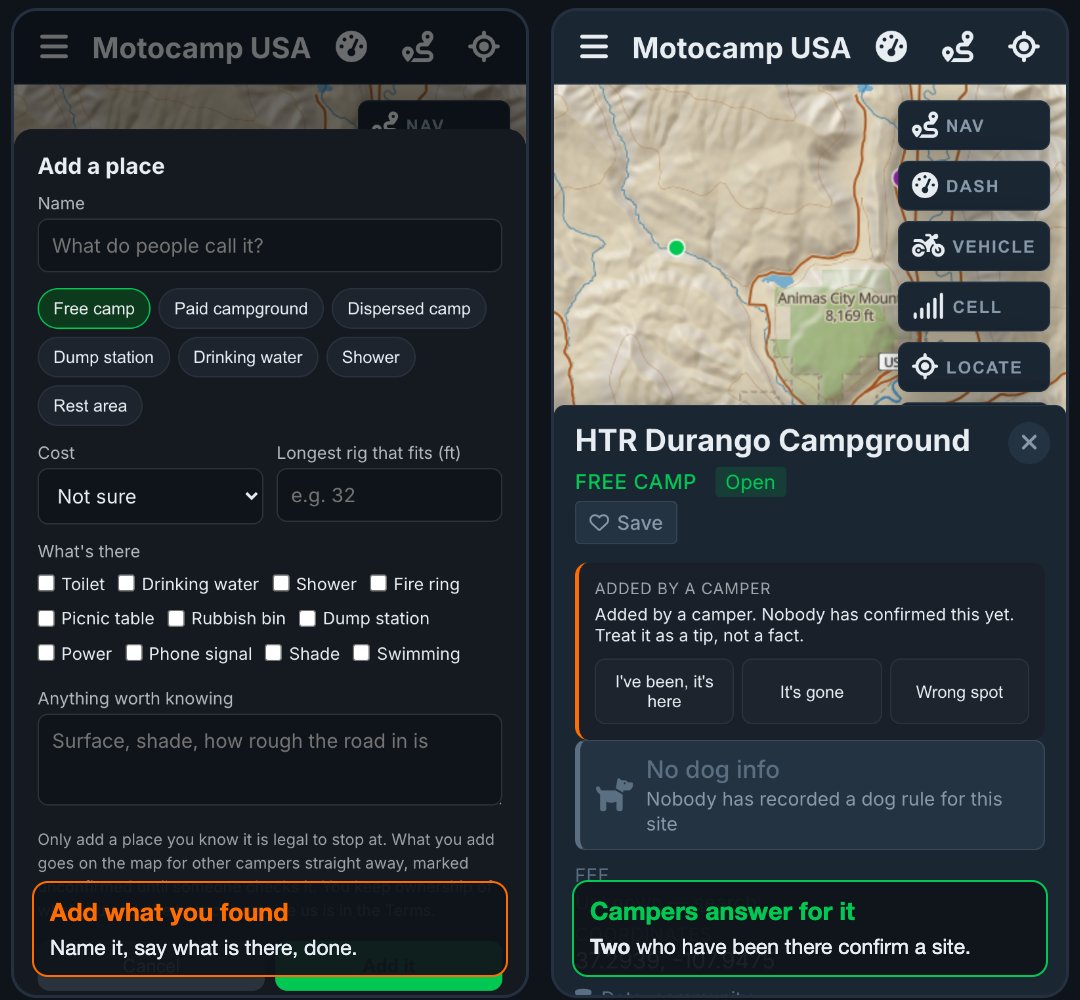Screen dimensions: 1080x1000
Task: Save HTR Durango Campground with heart button
Action: point(626,523)
